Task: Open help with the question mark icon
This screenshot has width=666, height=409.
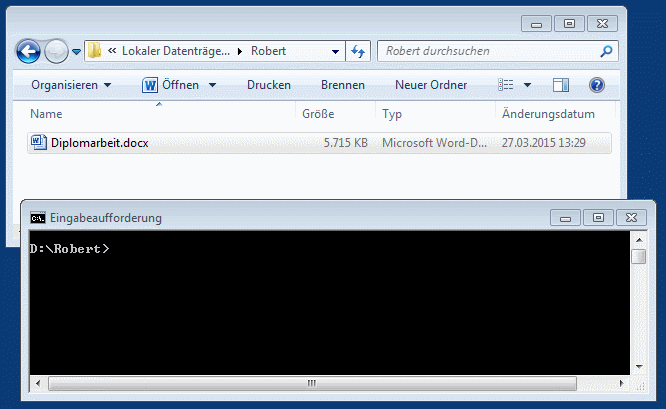Action: coord(597,85)
